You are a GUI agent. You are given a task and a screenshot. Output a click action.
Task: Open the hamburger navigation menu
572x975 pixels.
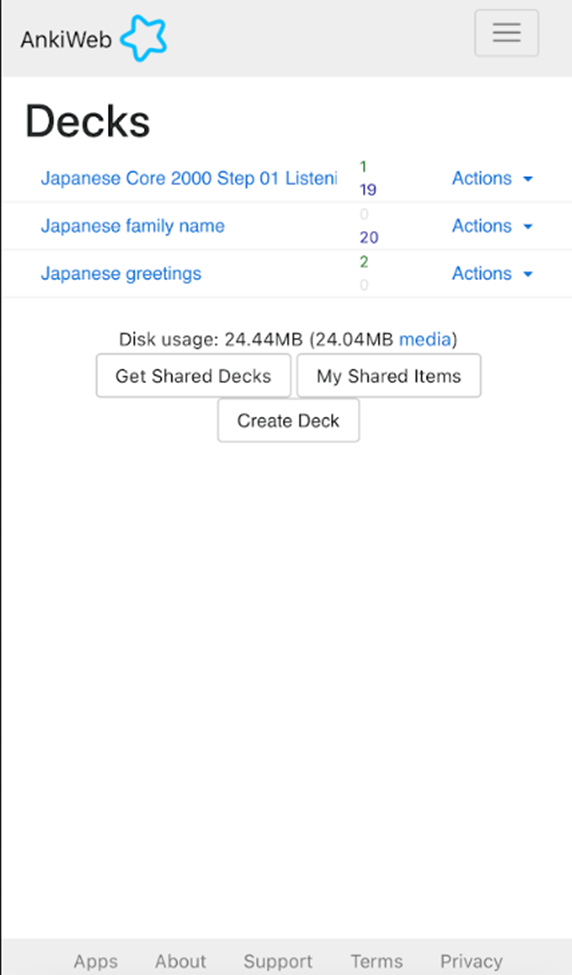506,33
